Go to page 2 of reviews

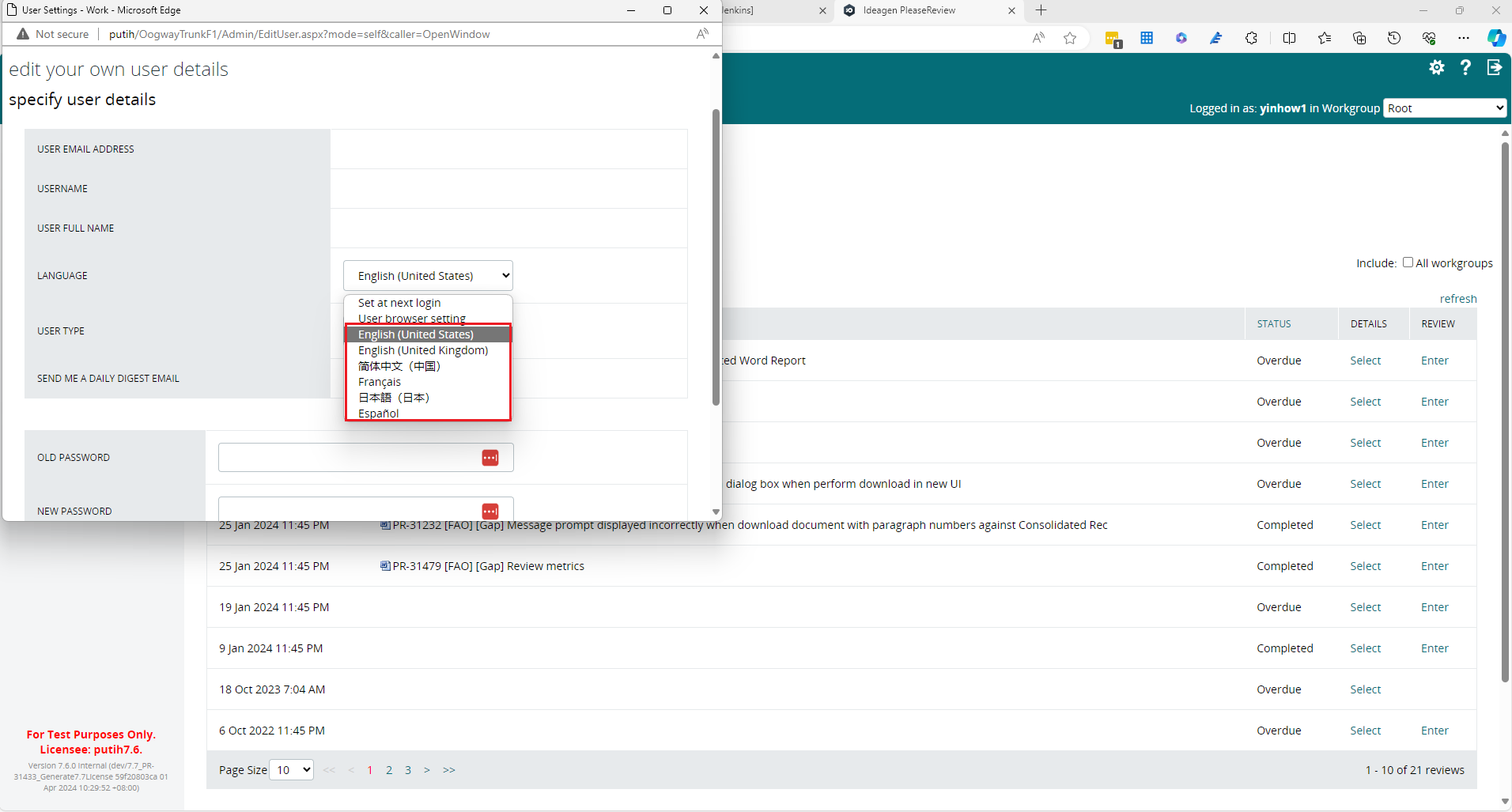point(389,770)
